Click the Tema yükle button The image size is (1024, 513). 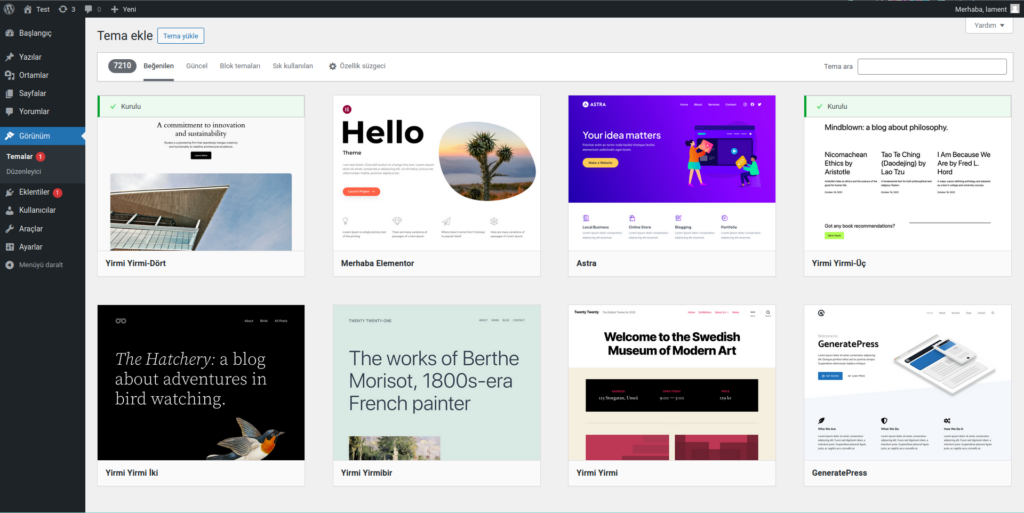(180, 36)
